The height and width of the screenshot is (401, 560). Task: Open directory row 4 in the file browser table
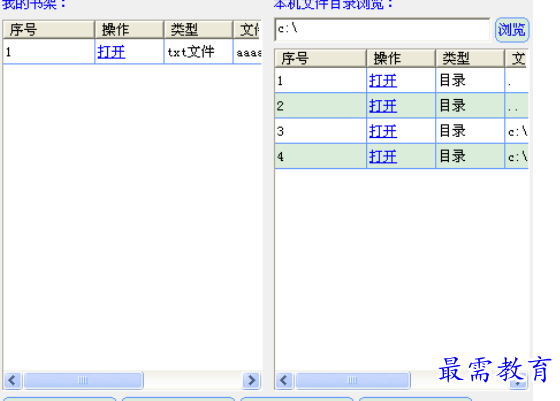[383, 156]
